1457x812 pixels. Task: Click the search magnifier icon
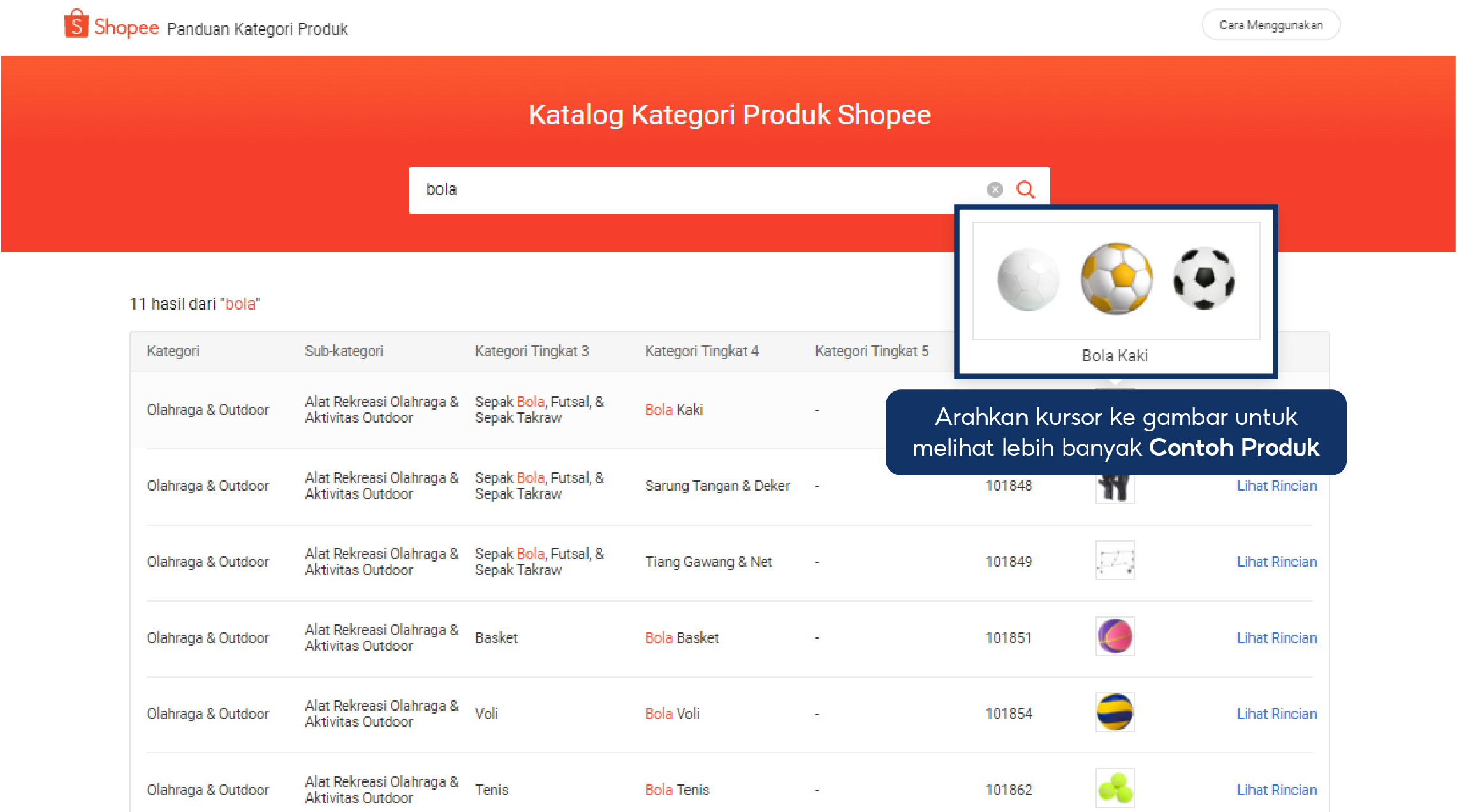1025,189
